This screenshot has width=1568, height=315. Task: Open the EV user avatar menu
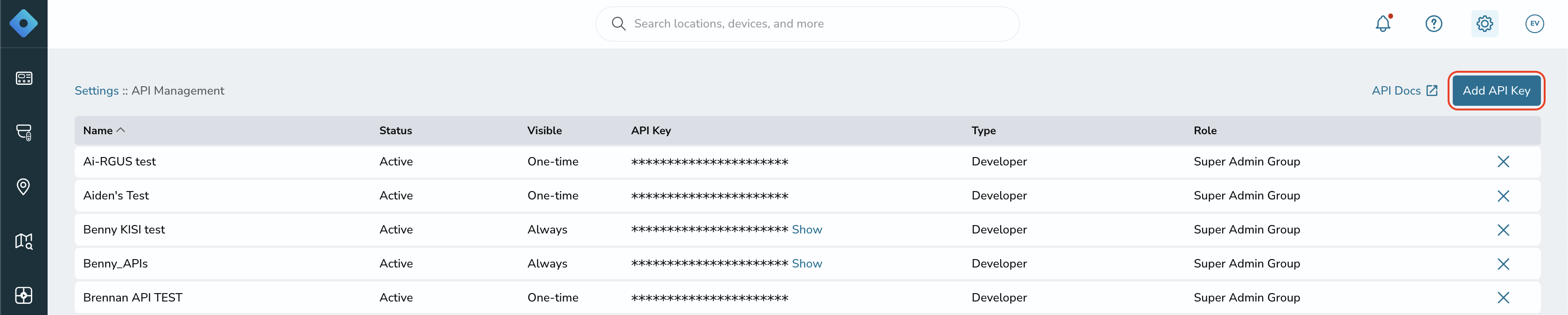pyautogui.click(x=1534, y=24)
